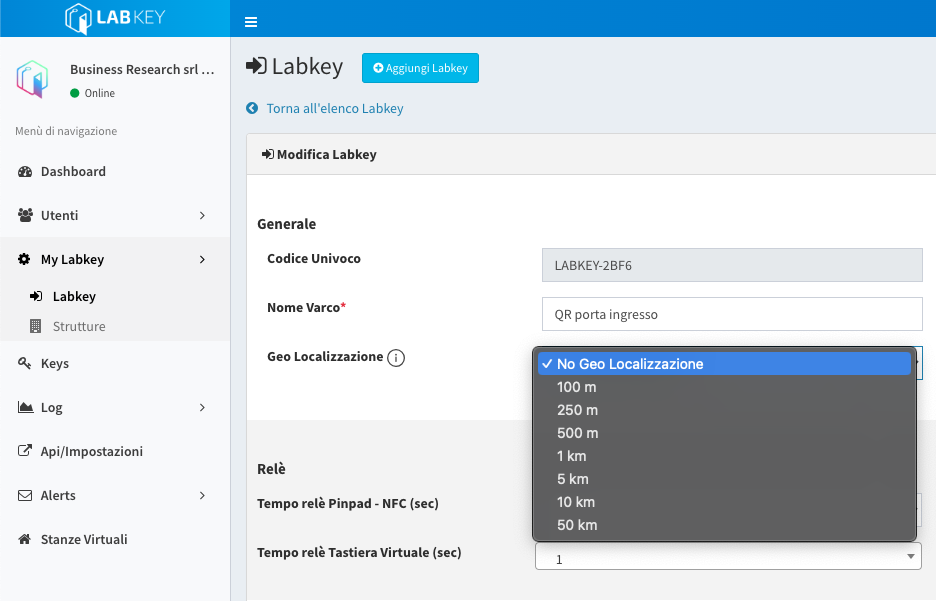Open Labkey submenu item

74,297
